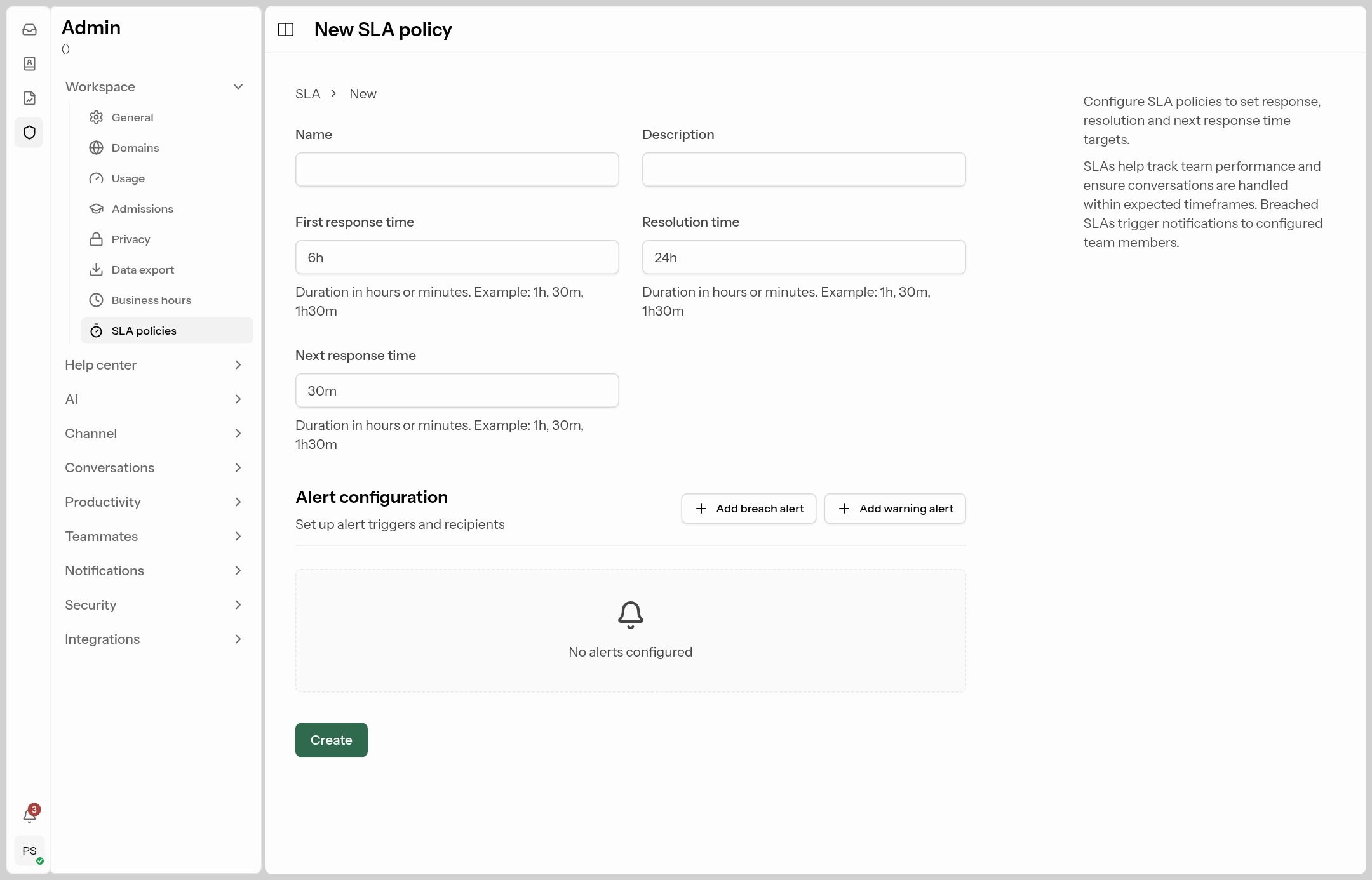
Task: Expand the Teammates section
Action: (x=154, y=536)
